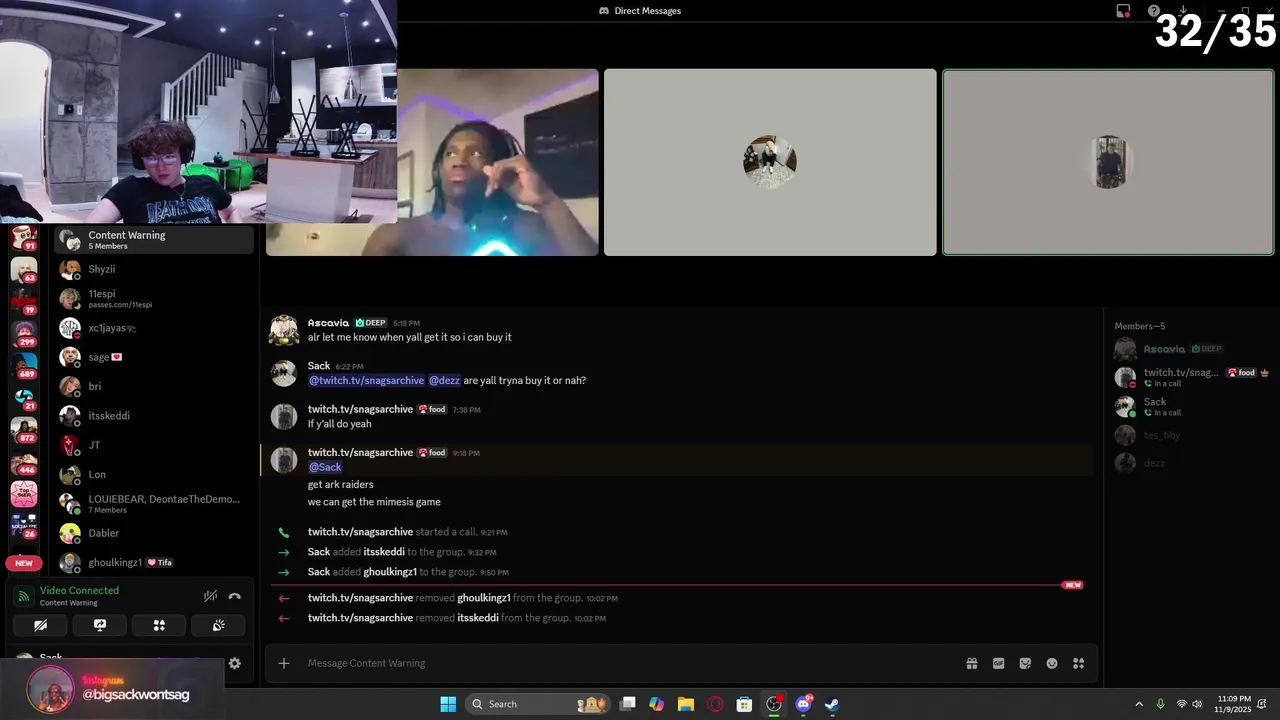Open Steam from taskbar

pyautogui.click(x=832, y=704)
